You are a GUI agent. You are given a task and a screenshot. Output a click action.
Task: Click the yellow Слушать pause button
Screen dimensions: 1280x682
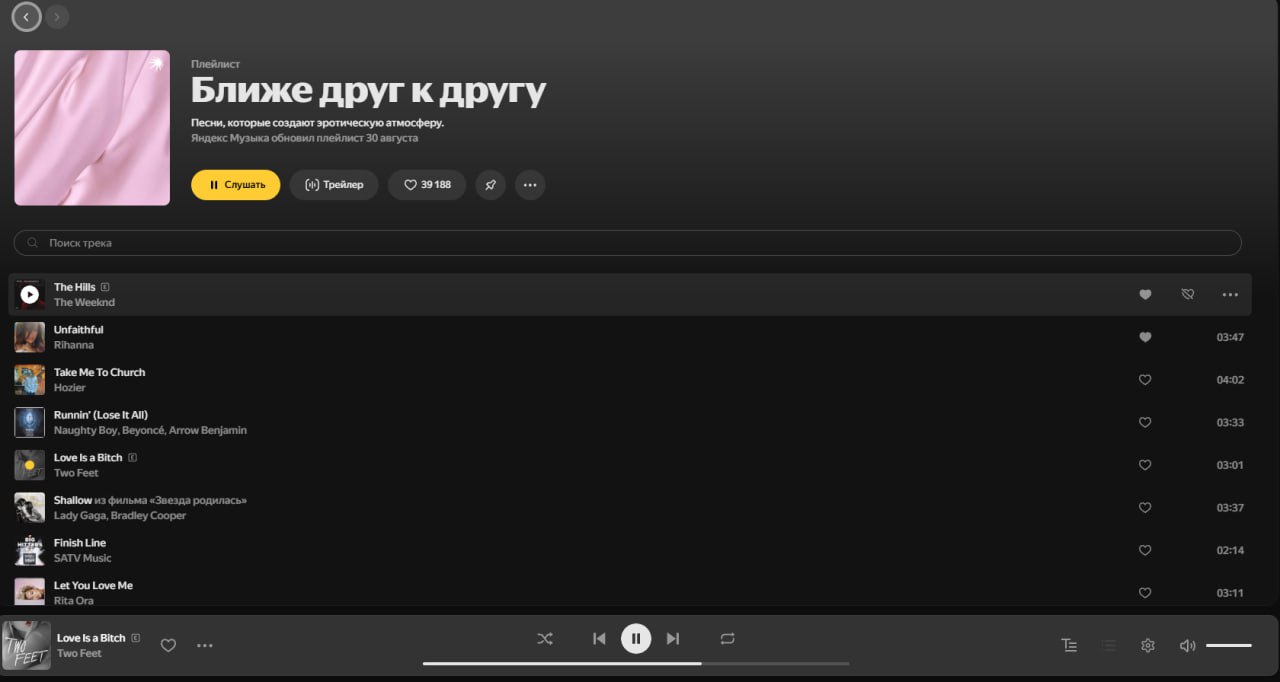click(x=236, y=185)
